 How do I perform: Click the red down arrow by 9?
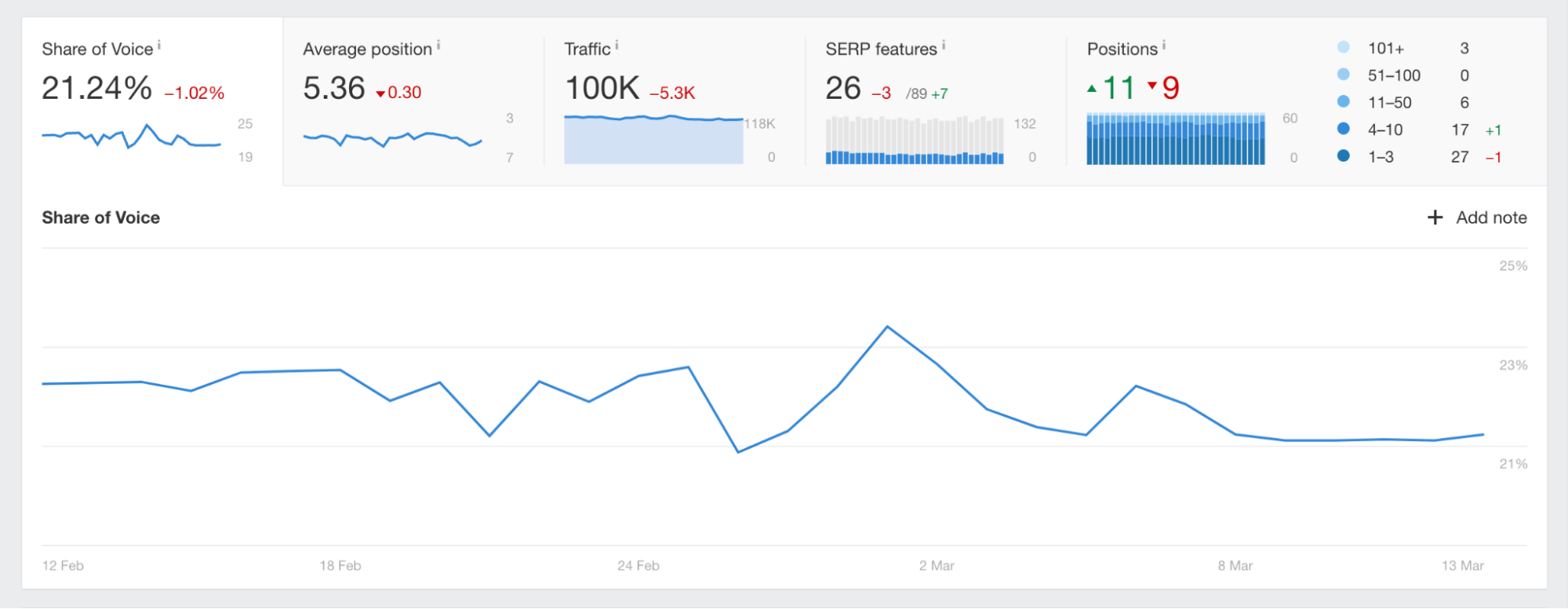[x=1152, y=85]
